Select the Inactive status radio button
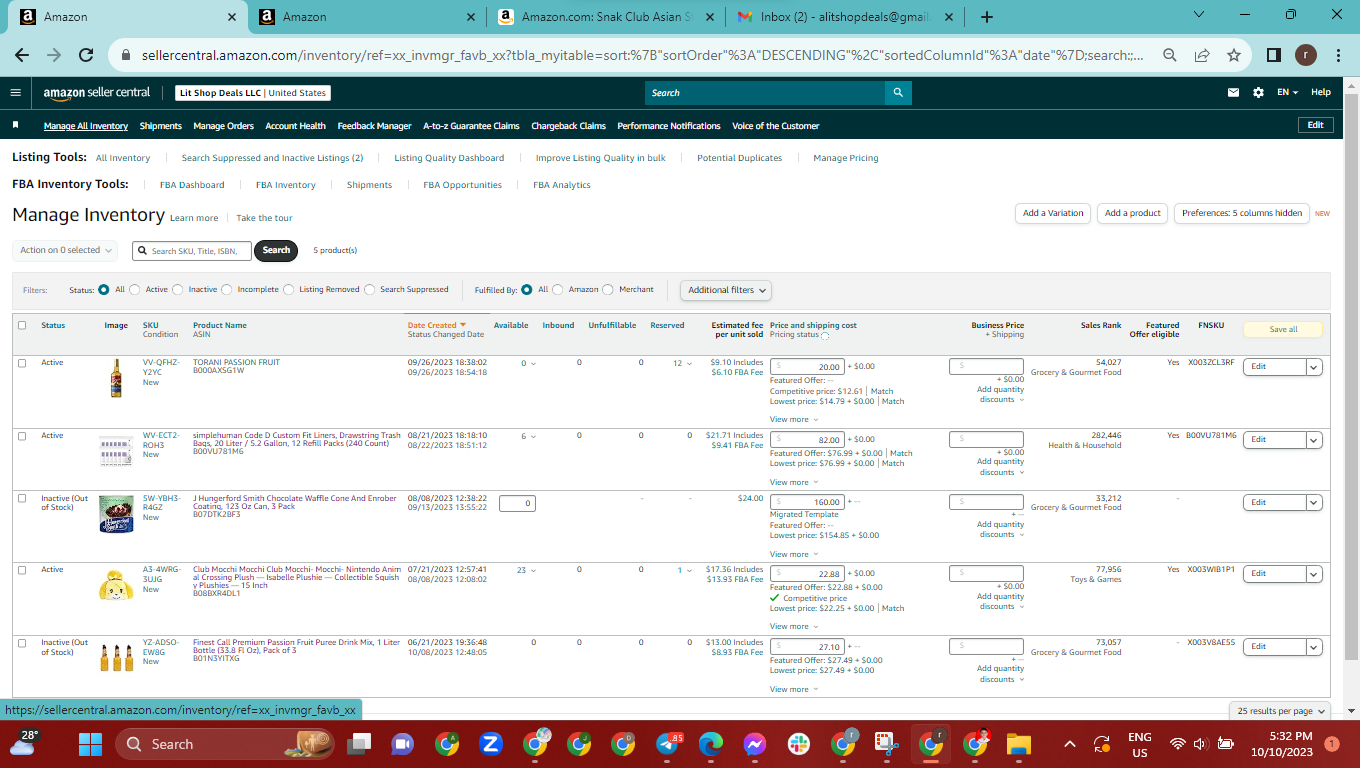The width and height of the screenshot is (1360, 768). point(178,290)
